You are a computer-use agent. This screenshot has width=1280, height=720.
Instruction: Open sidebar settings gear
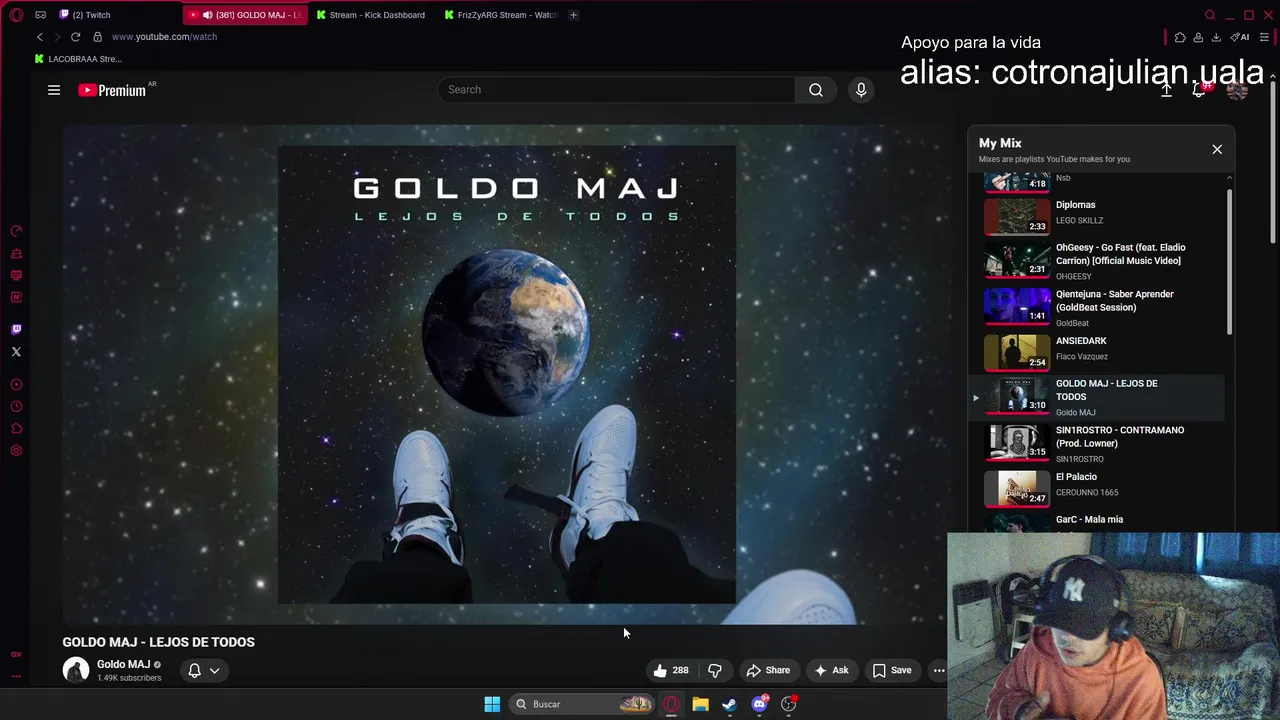click(x=16, y=450)
